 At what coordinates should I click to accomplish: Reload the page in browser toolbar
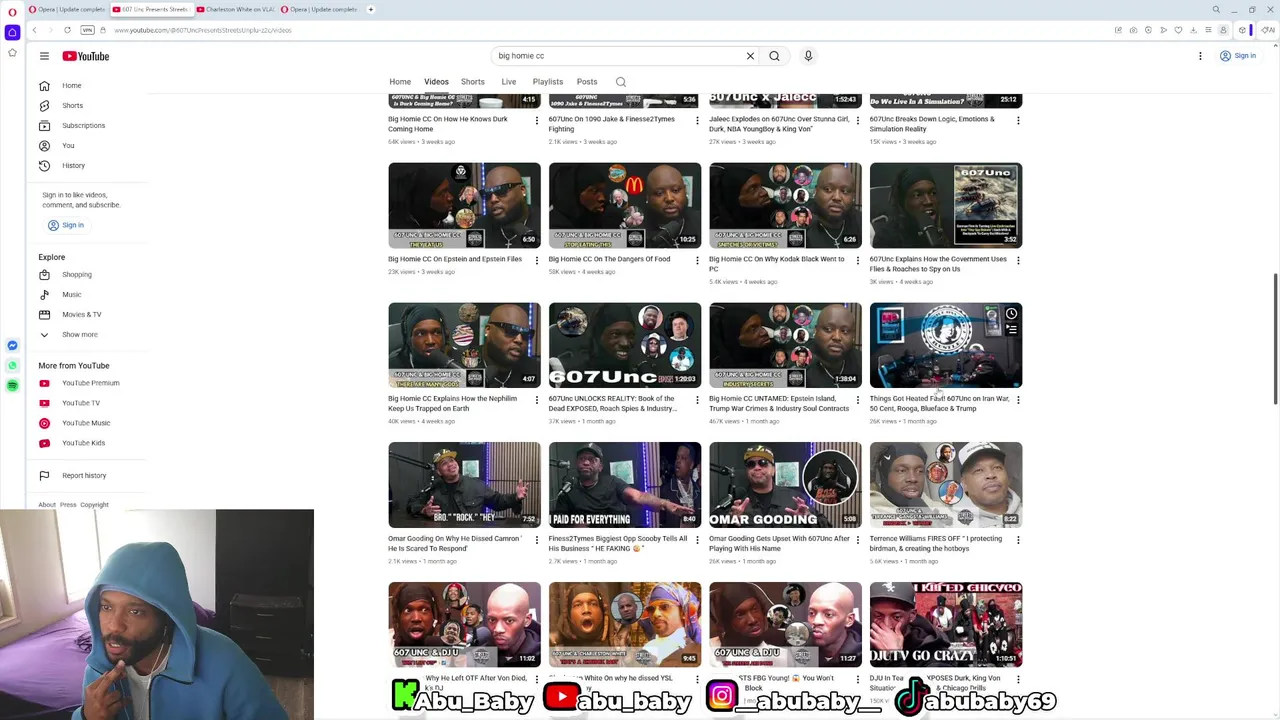pyautogui.click(x=67, y=30)
